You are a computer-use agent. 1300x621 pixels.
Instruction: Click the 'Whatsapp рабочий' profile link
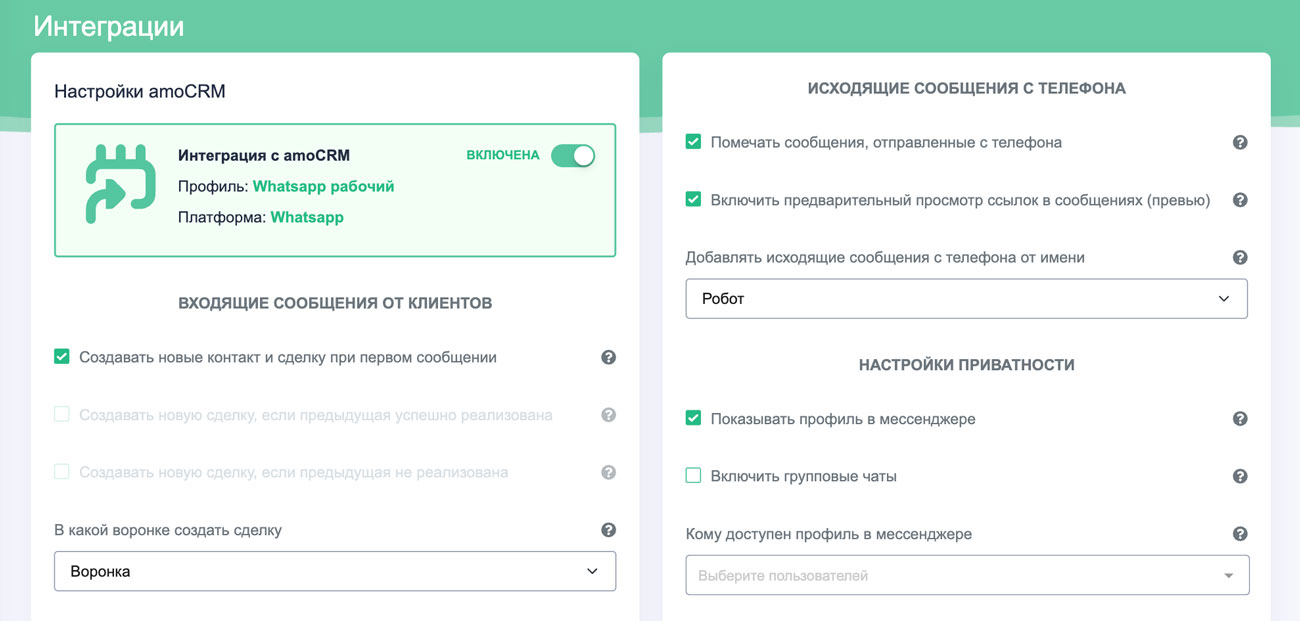coord(323,186)
